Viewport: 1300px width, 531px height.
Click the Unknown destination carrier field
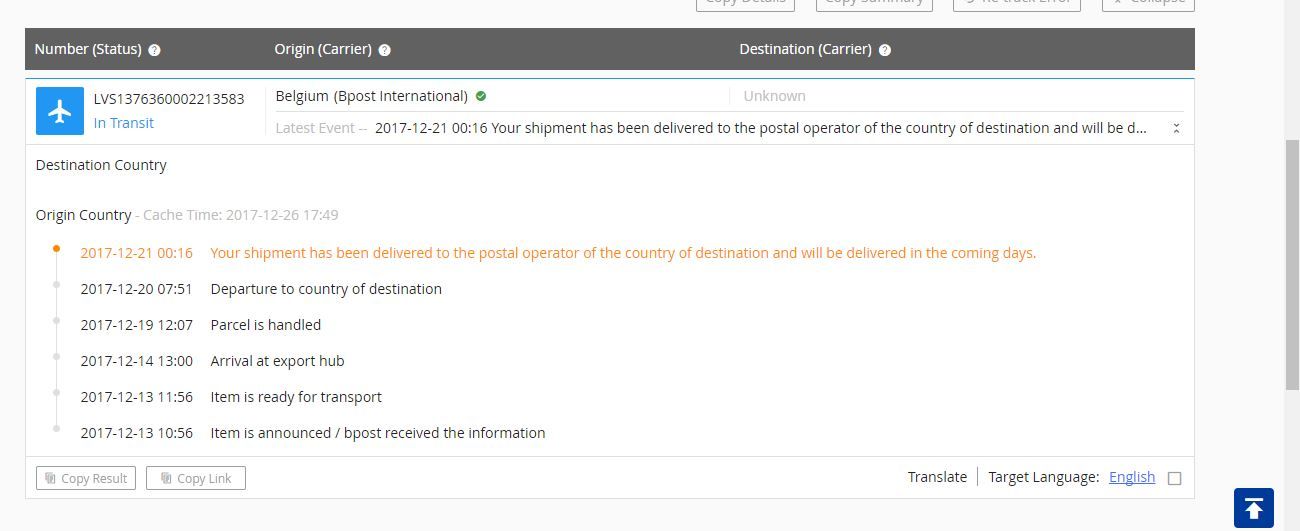click(x=774, y=96)
